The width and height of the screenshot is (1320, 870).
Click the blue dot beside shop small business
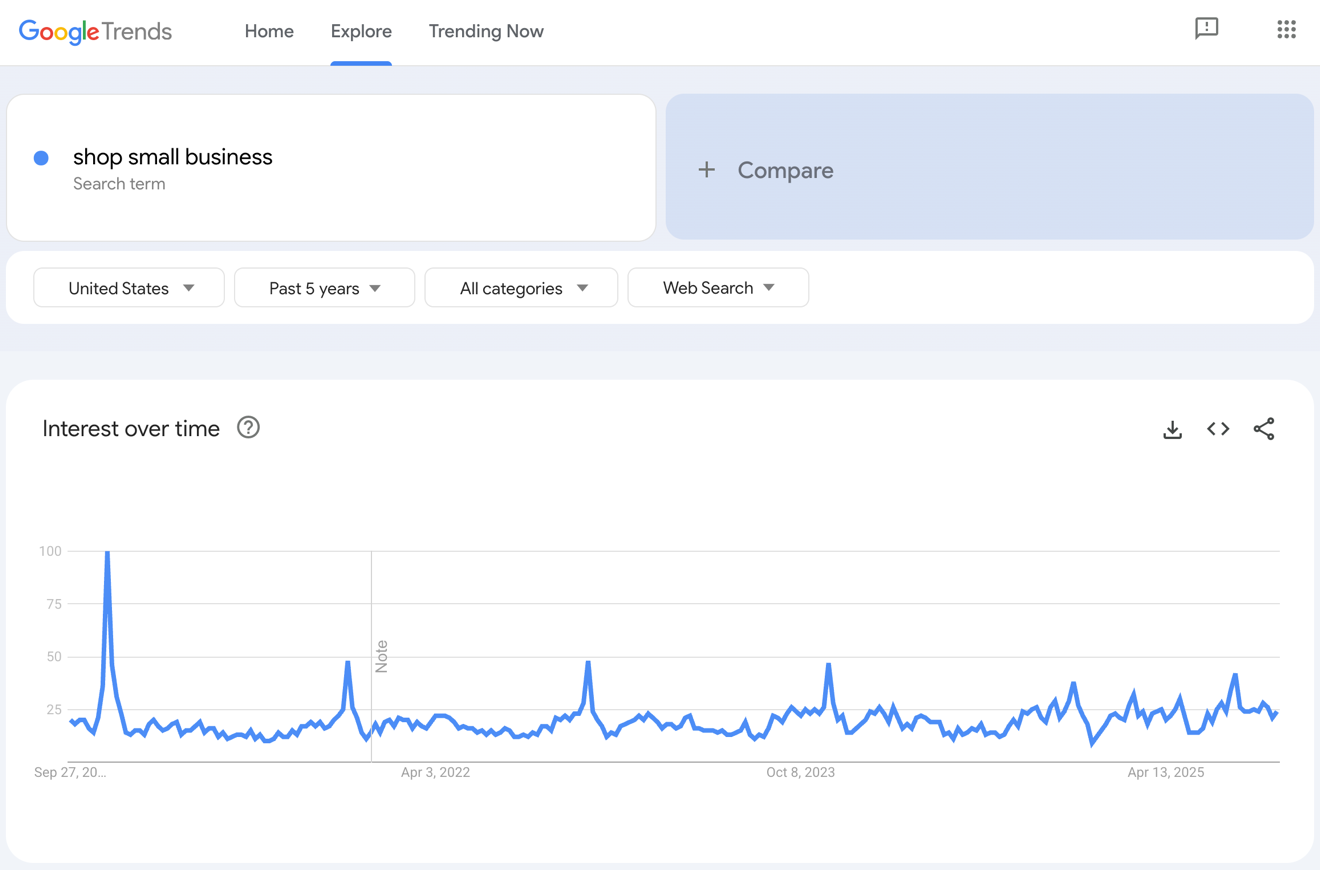click(41, 158)
